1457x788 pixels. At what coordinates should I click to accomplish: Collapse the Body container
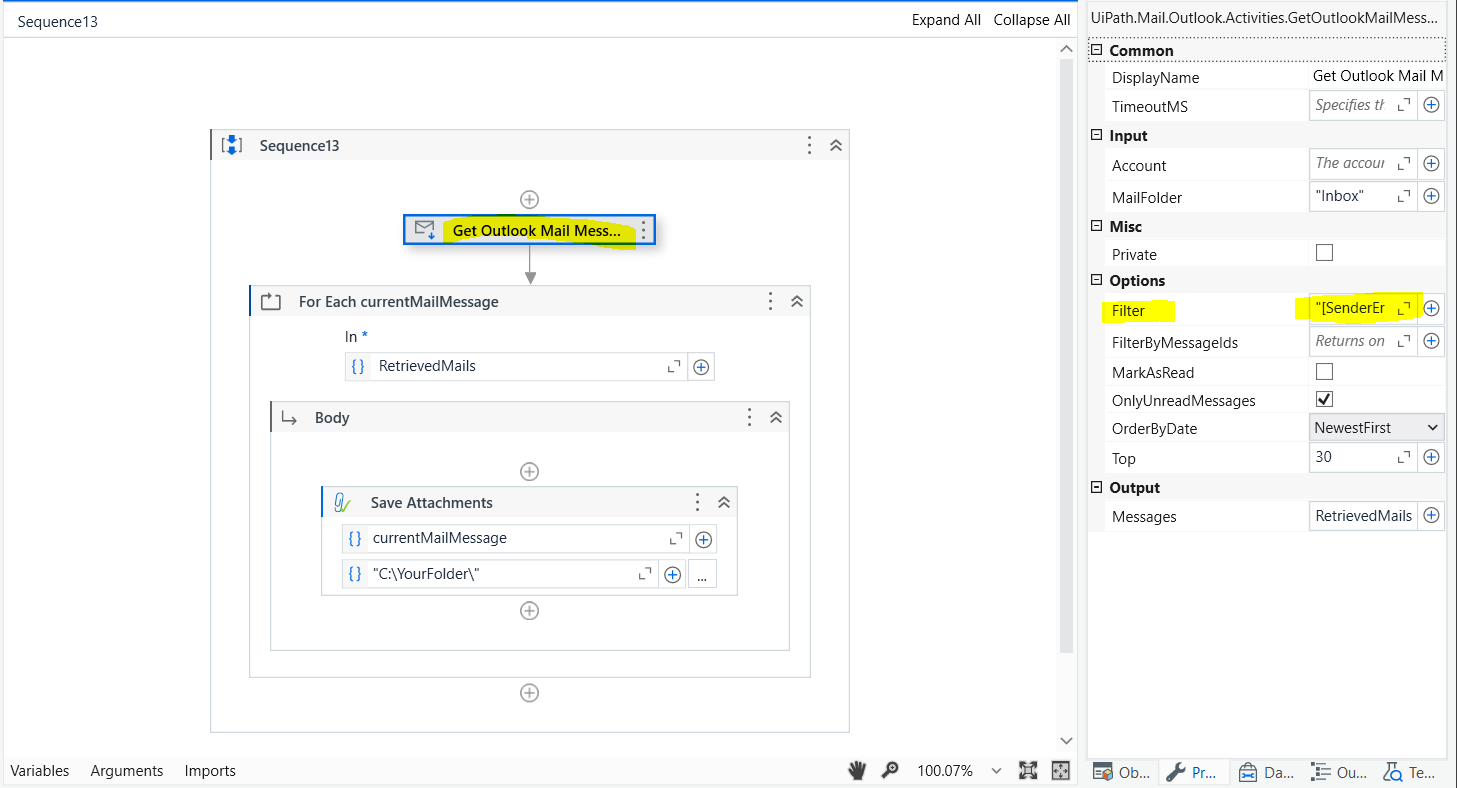776,417
